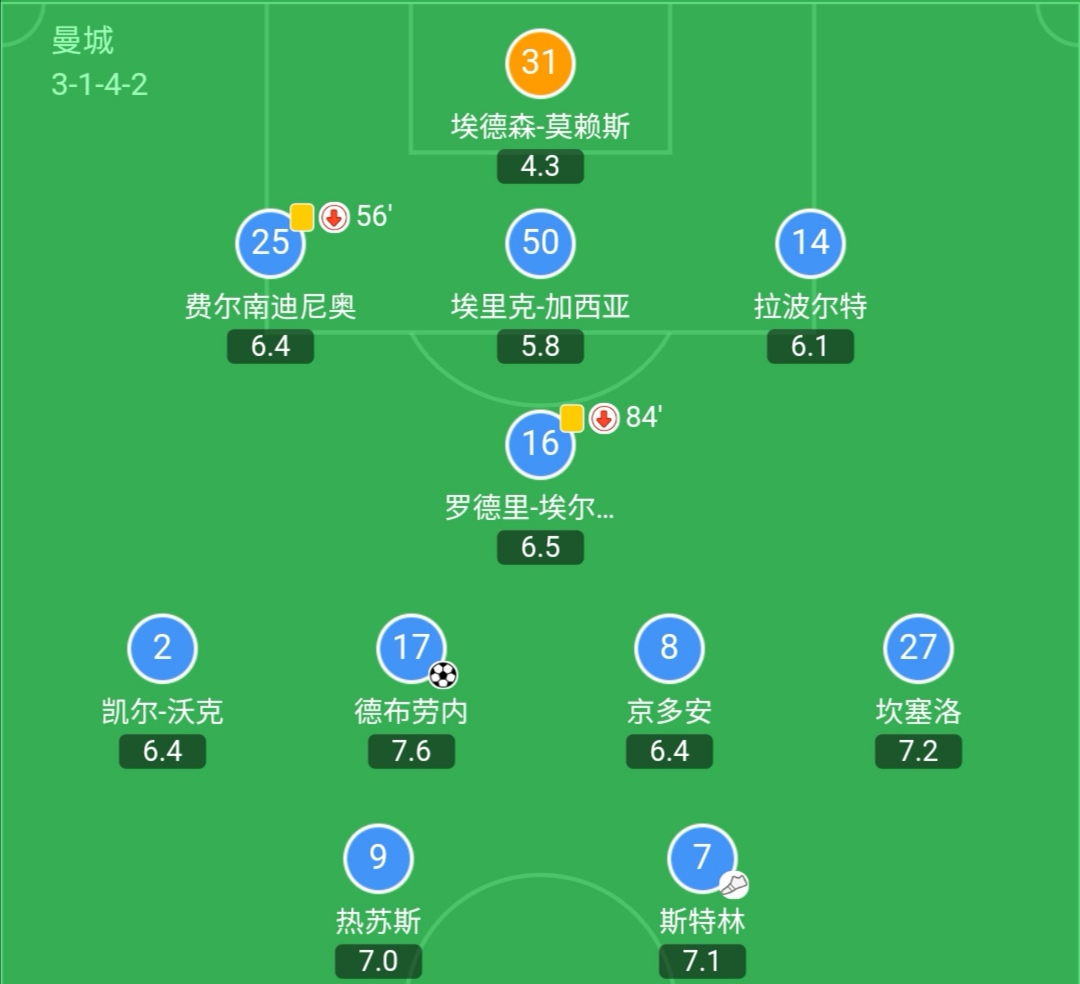Select 德布劳内's number 17 circle

410,646
